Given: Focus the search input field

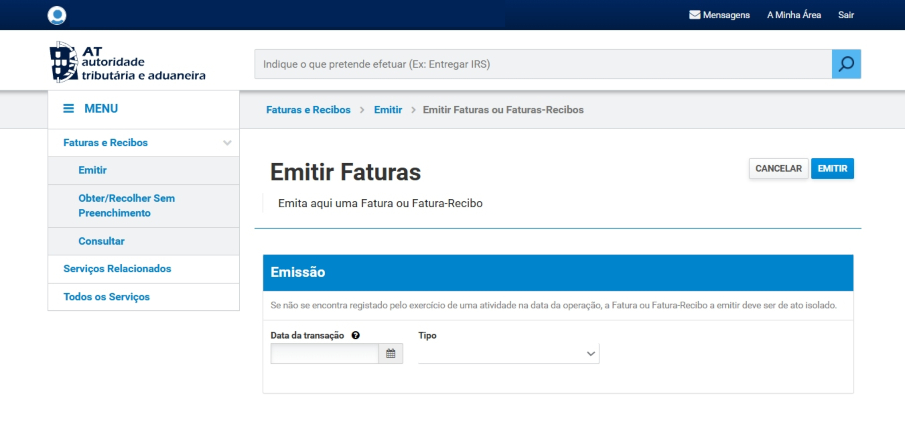Looking at the screenshot, I should [x=543, y=64].
